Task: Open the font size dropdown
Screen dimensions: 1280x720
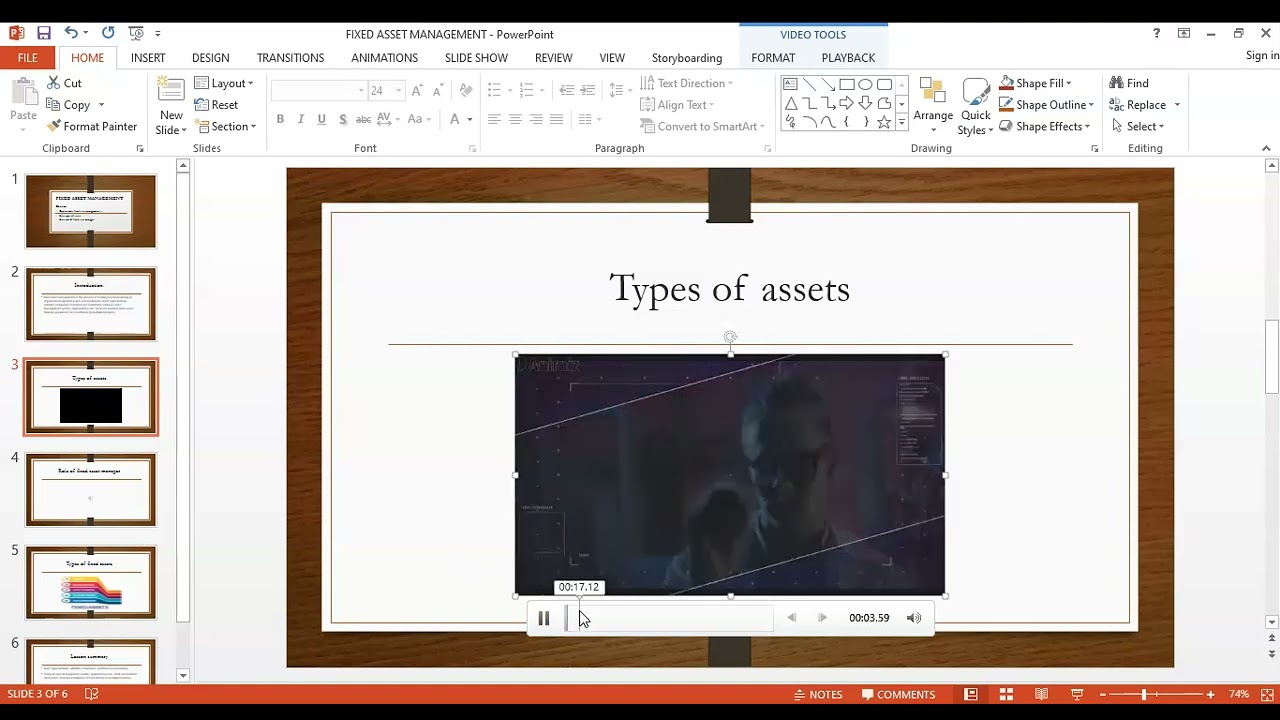Action: 399,91
